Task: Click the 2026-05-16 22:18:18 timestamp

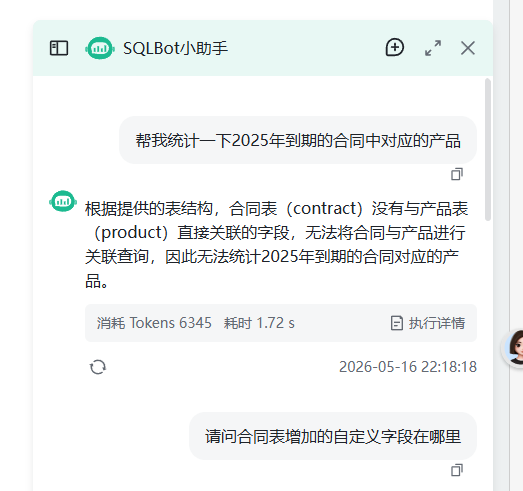Action: (x=408, y=367)
